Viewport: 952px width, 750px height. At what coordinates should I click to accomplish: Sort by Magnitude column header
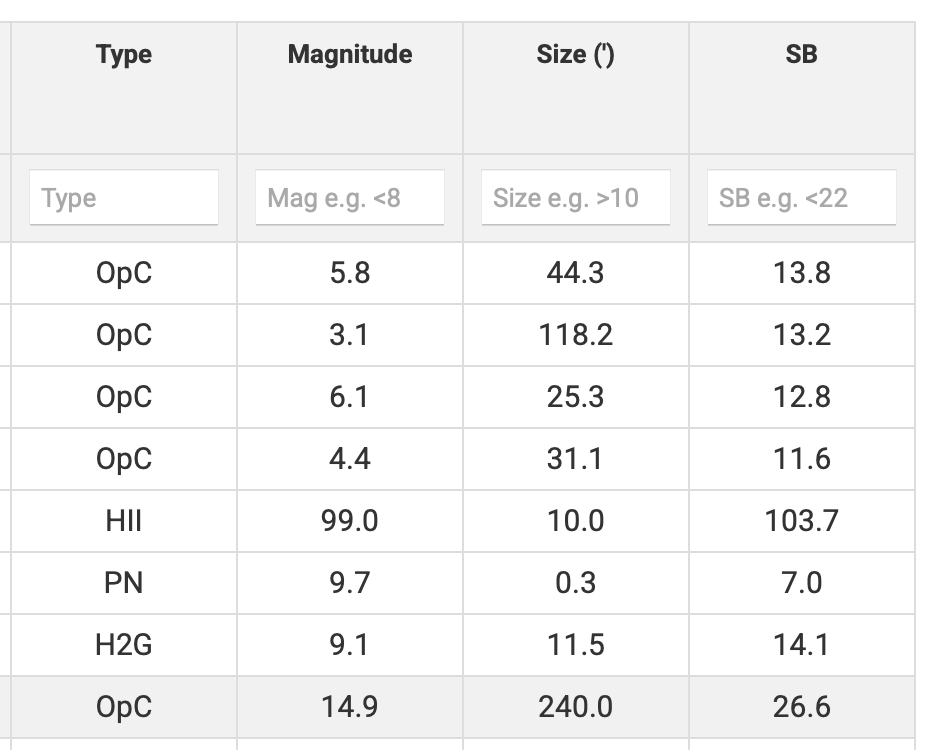tap(350, 54)
